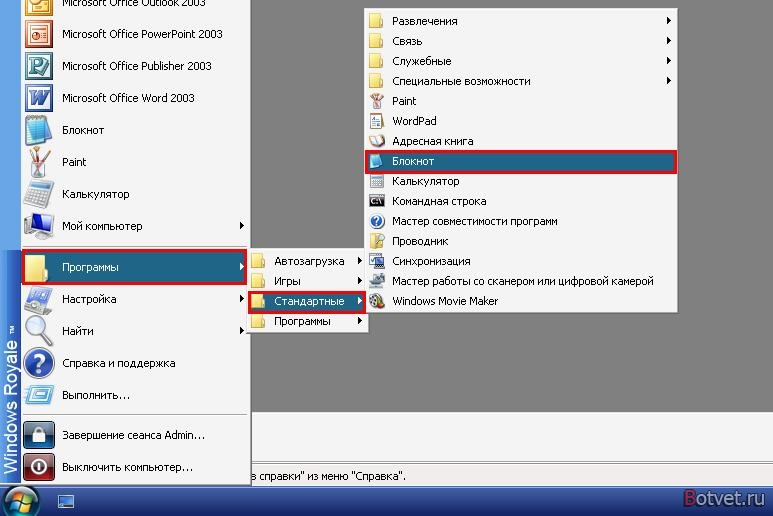Click the Синхронизация icon
773x516 pixels.
pos(377,261)
